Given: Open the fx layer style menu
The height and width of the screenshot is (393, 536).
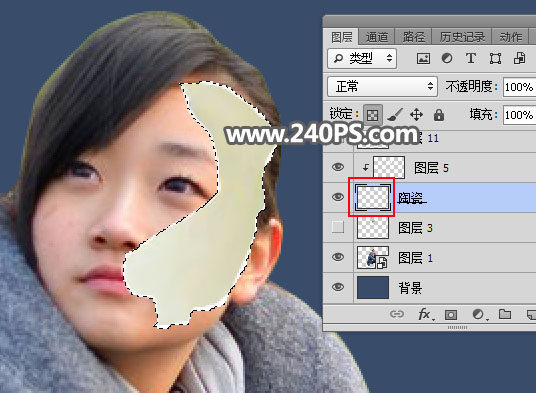Looking at the screenshot, I should click(426, 314).
